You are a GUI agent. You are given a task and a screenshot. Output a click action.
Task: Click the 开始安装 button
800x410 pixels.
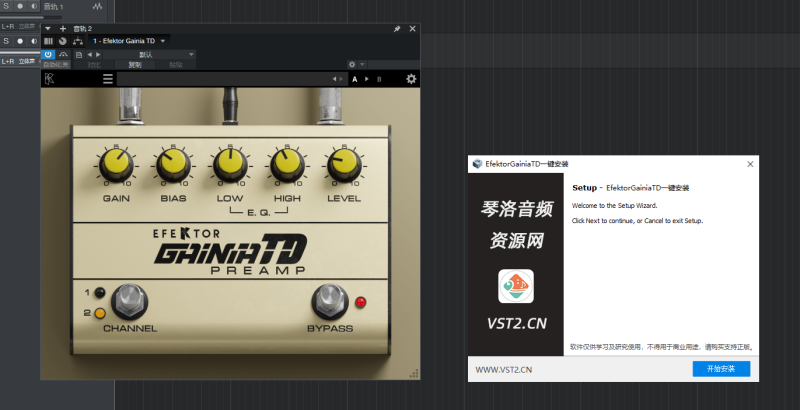coord(720,369)
